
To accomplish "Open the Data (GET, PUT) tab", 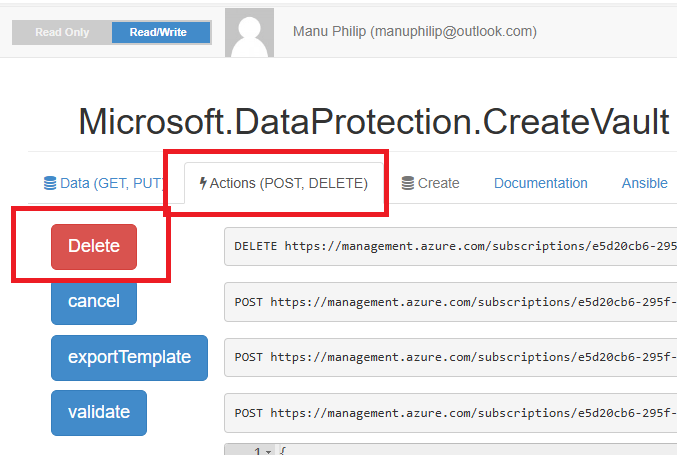I will (x=104, y=183).
